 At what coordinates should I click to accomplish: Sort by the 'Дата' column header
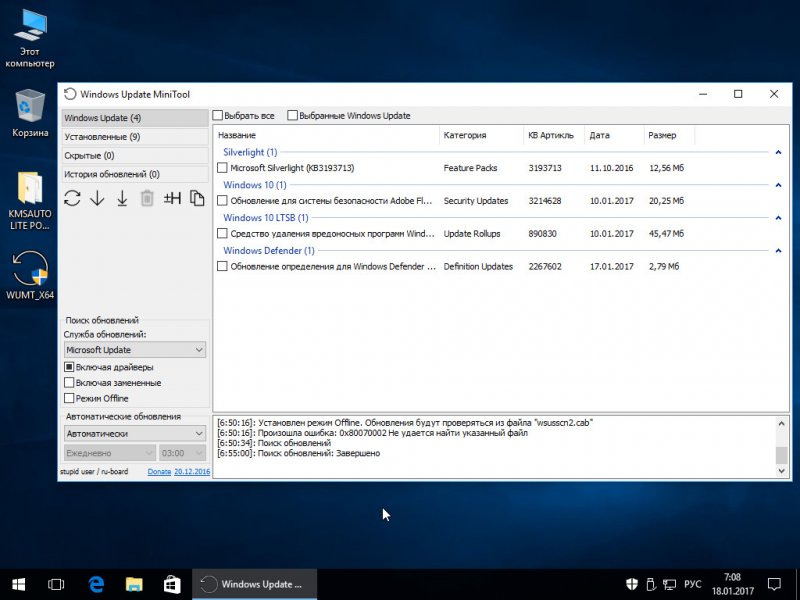pos(614,135)
